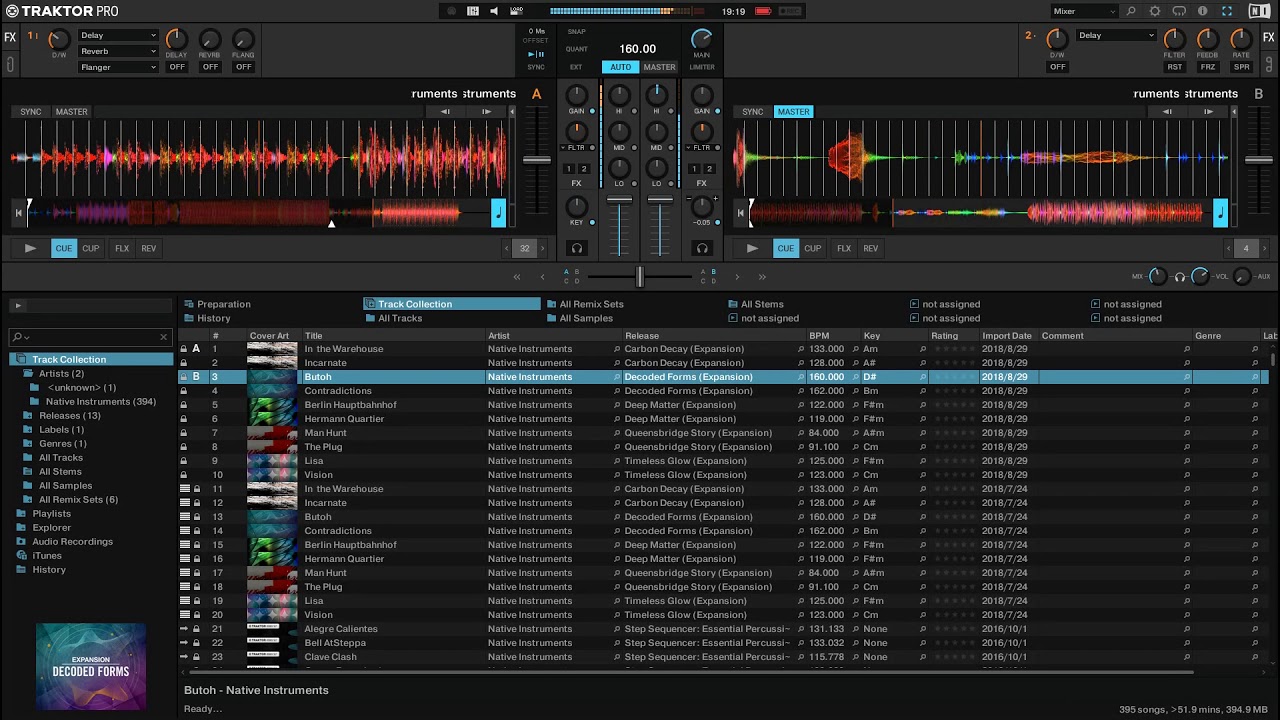
Task: Sort the track list by BPM column
Action: [x=819, y=336]
